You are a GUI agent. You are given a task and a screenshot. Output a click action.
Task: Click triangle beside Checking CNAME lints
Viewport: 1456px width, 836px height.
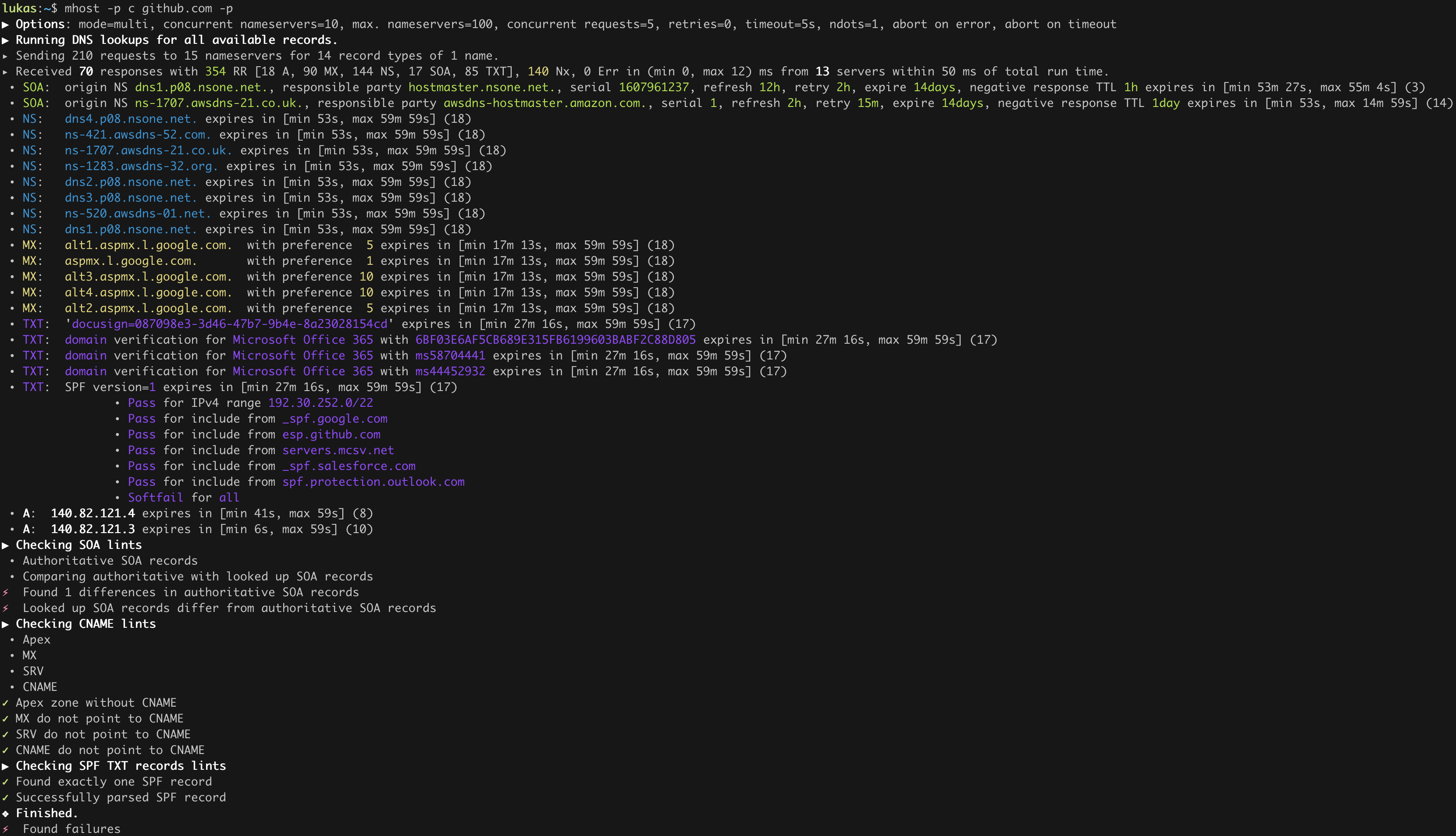pyautogui.click(x=5, y=624)
